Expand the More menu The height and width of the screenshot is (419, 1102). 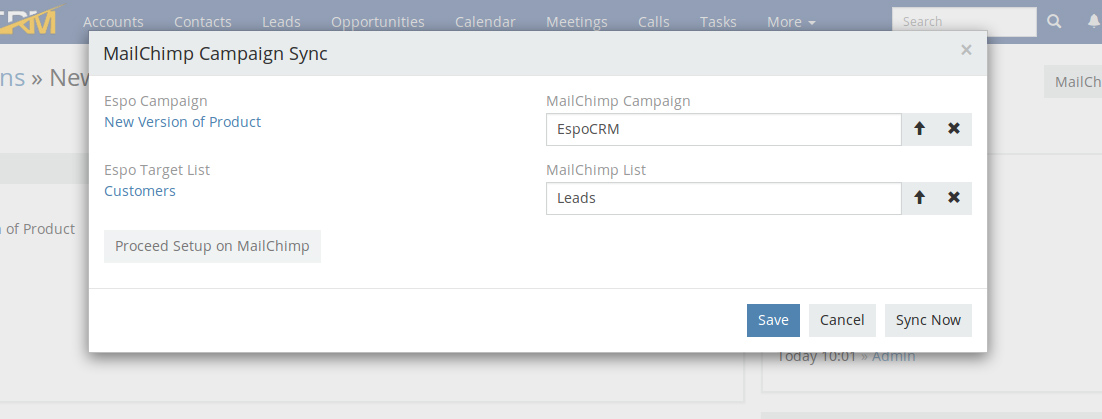[x=791, y=22]
